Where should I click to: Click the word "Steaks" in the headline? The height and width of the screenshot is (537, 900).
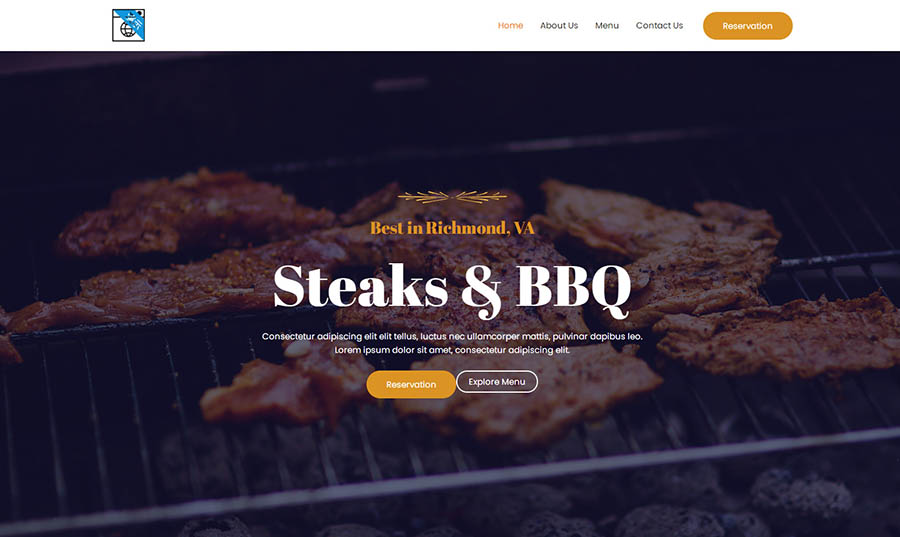coord(360,286)
